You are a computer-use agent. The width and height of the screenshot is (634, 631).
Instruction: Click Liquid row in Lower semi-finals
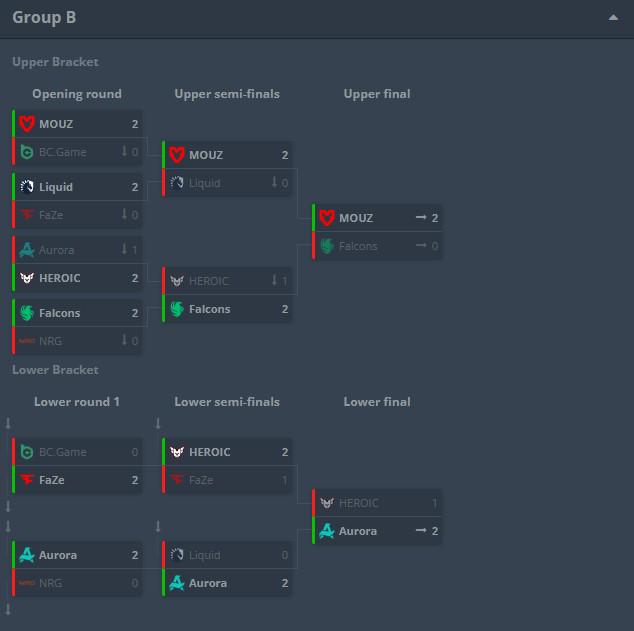(x=227, y=555)
